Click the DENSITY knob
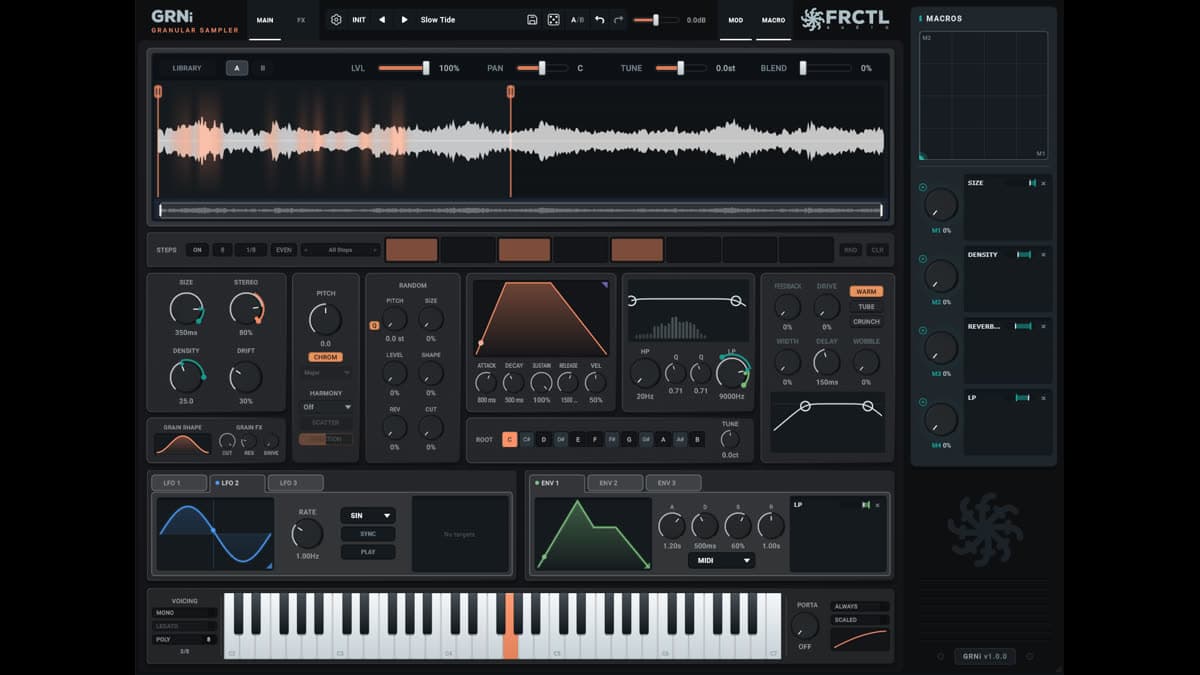1200x675 pixels. [186, 377]
